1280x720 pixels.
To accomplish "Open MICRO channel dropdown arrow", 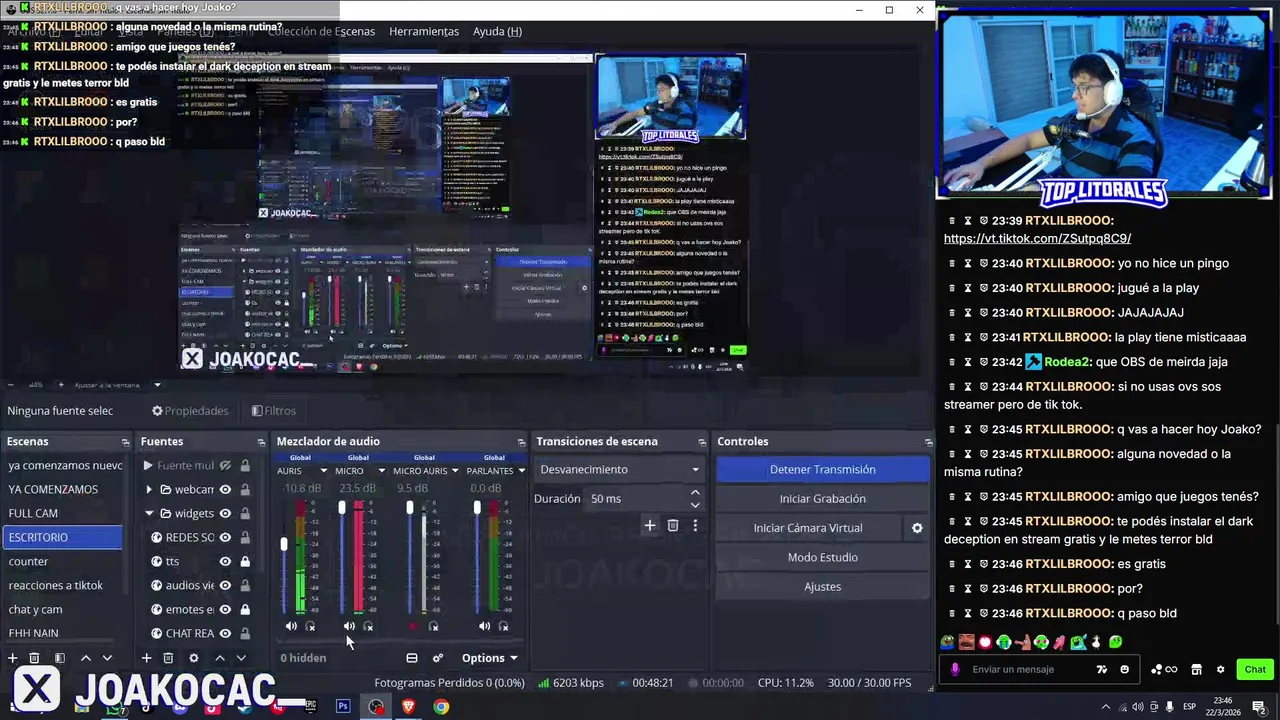I will tap(381, 471).
